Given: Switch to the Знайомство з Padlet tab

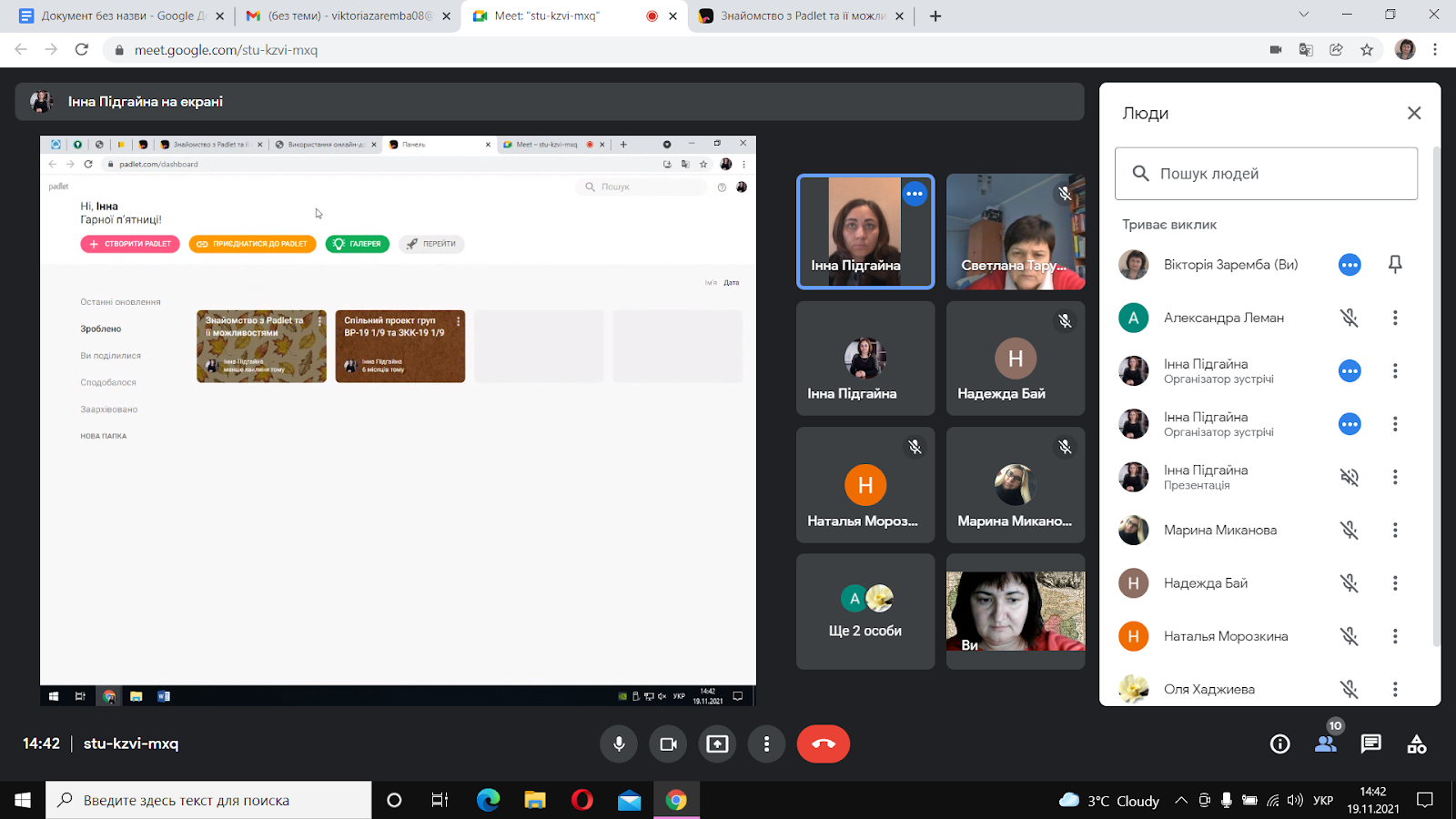Looking at the screenshot, I should [x=801, y=15].
